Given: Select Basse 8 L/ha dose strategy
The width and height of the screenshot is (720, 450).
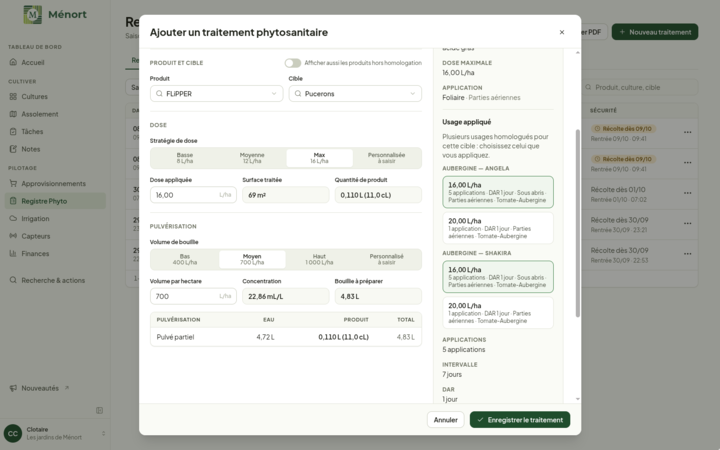Looking at the screenshot, I should [185, 158].
